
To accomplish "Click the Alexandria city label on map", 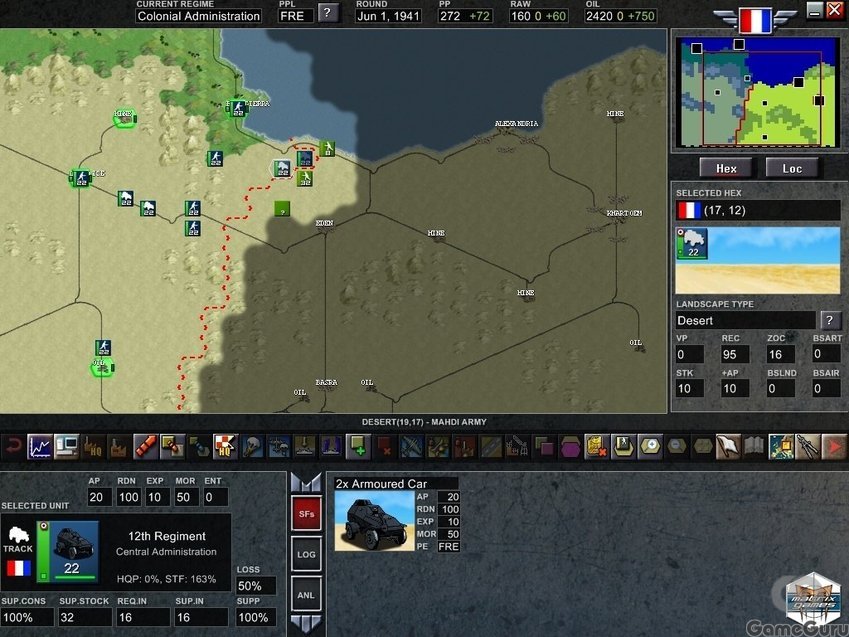I will 516,124.
